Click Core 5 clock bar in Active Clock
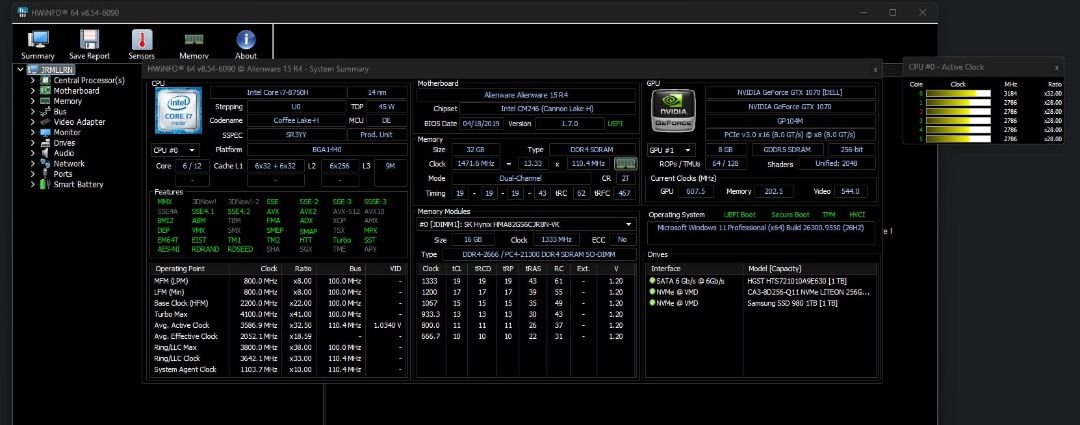Screen dimensions: 1080x425 coord(958,138)
